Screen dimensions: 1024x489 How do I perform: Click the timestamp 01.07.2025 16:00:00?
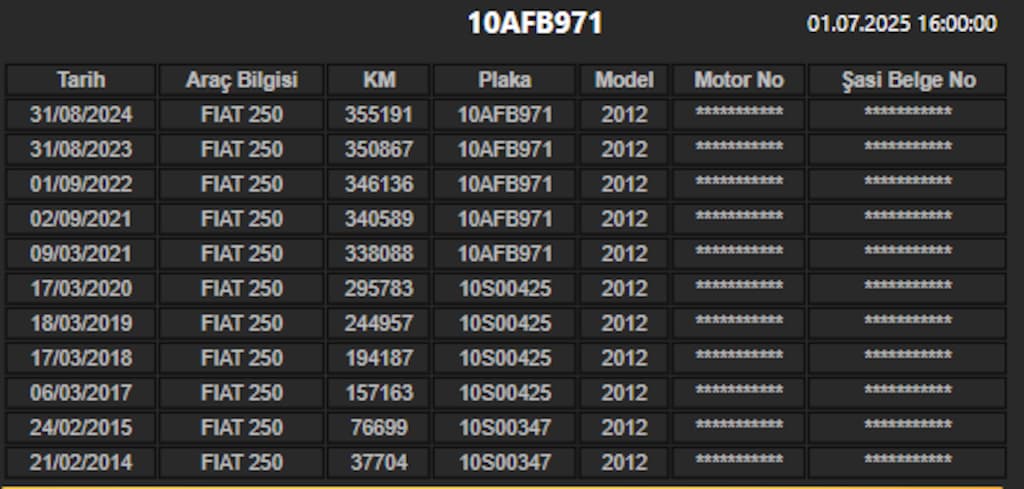click(902, 24)
